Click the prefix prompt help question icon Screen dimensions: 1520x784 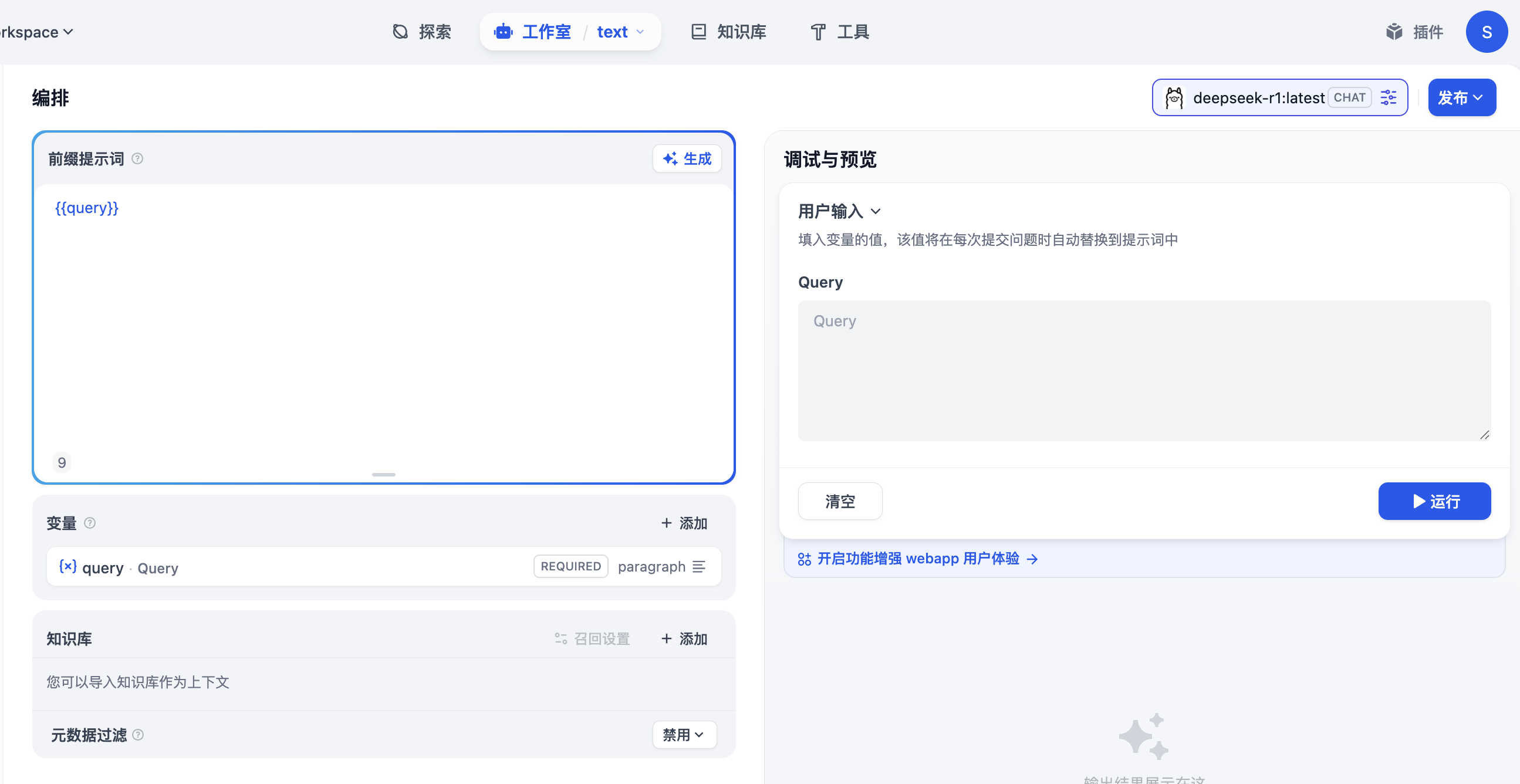137,158
